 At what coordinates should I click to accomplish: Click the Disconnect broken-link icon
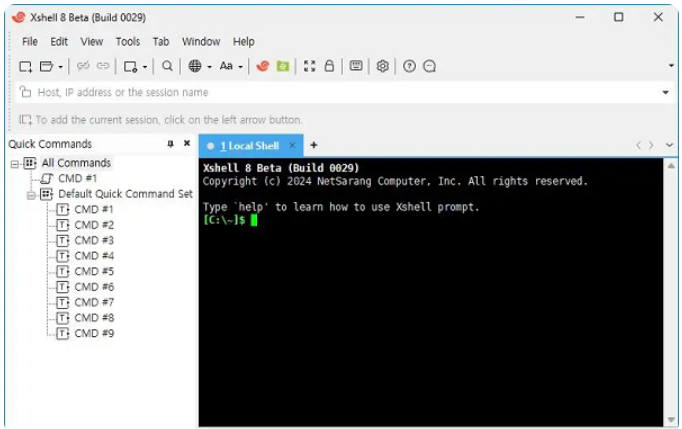tap(83, 66)
